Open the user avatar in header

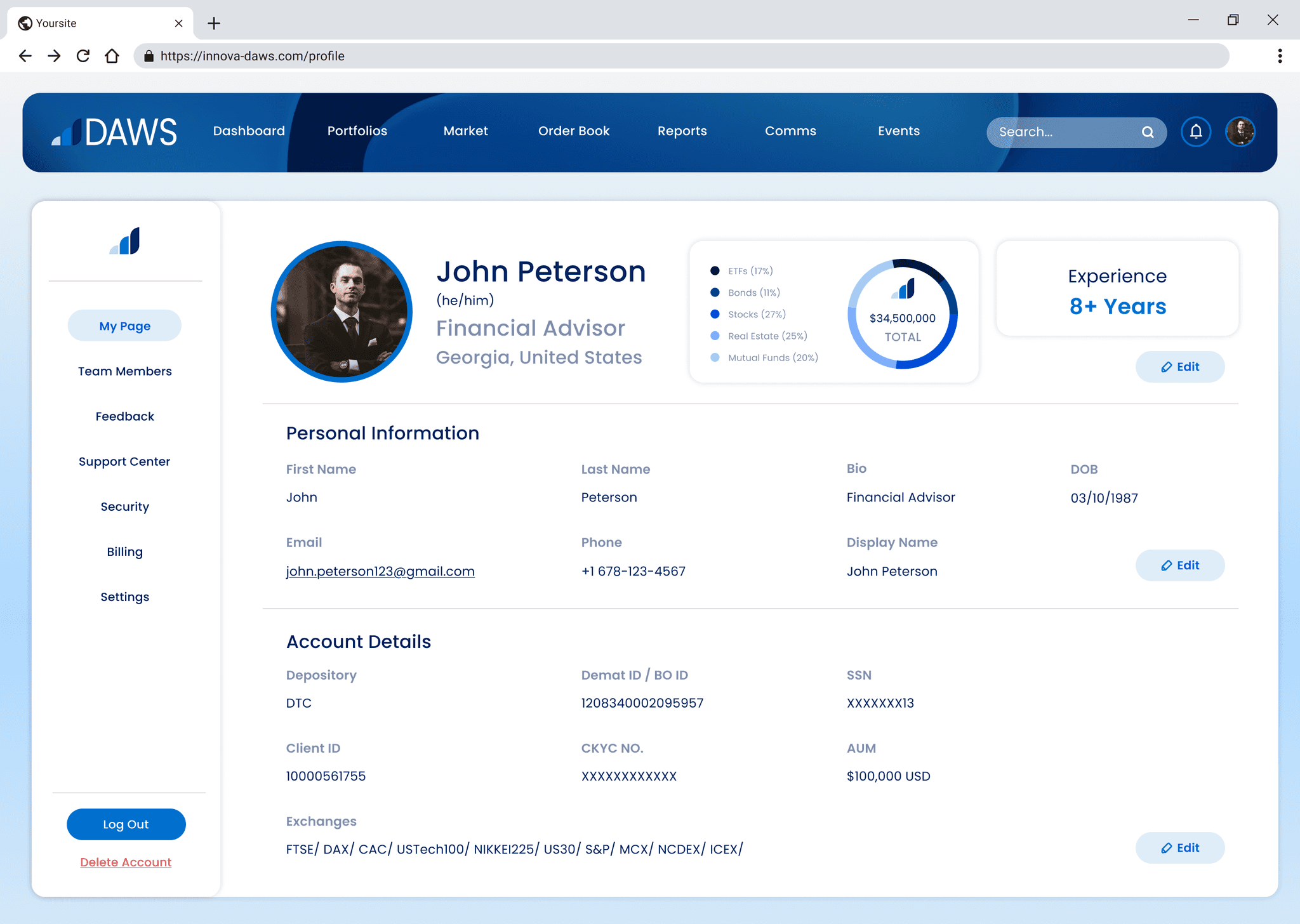tap(1240, 132)
